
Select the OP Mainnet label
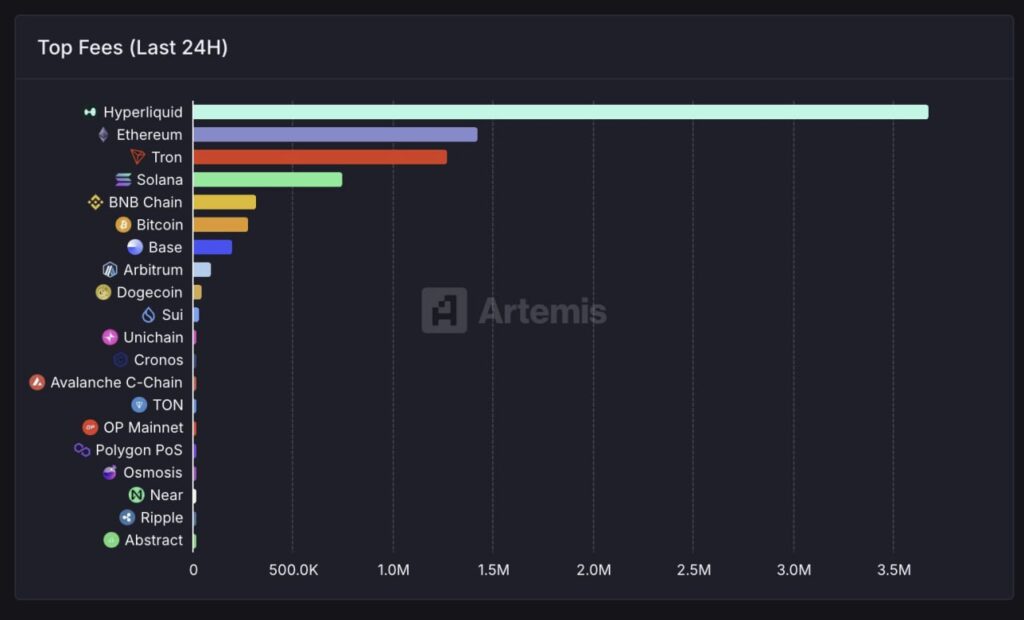coord(143,427)
